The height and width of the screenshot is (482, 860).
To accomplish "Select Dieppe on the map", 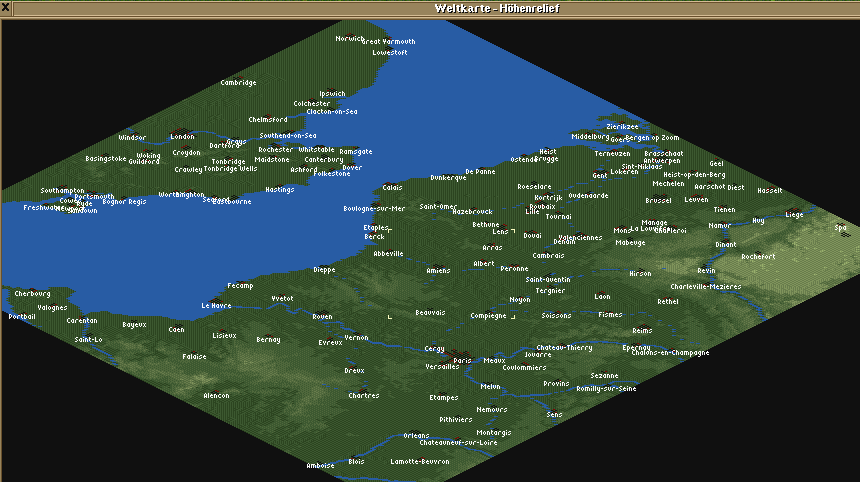I will [324, 270].
